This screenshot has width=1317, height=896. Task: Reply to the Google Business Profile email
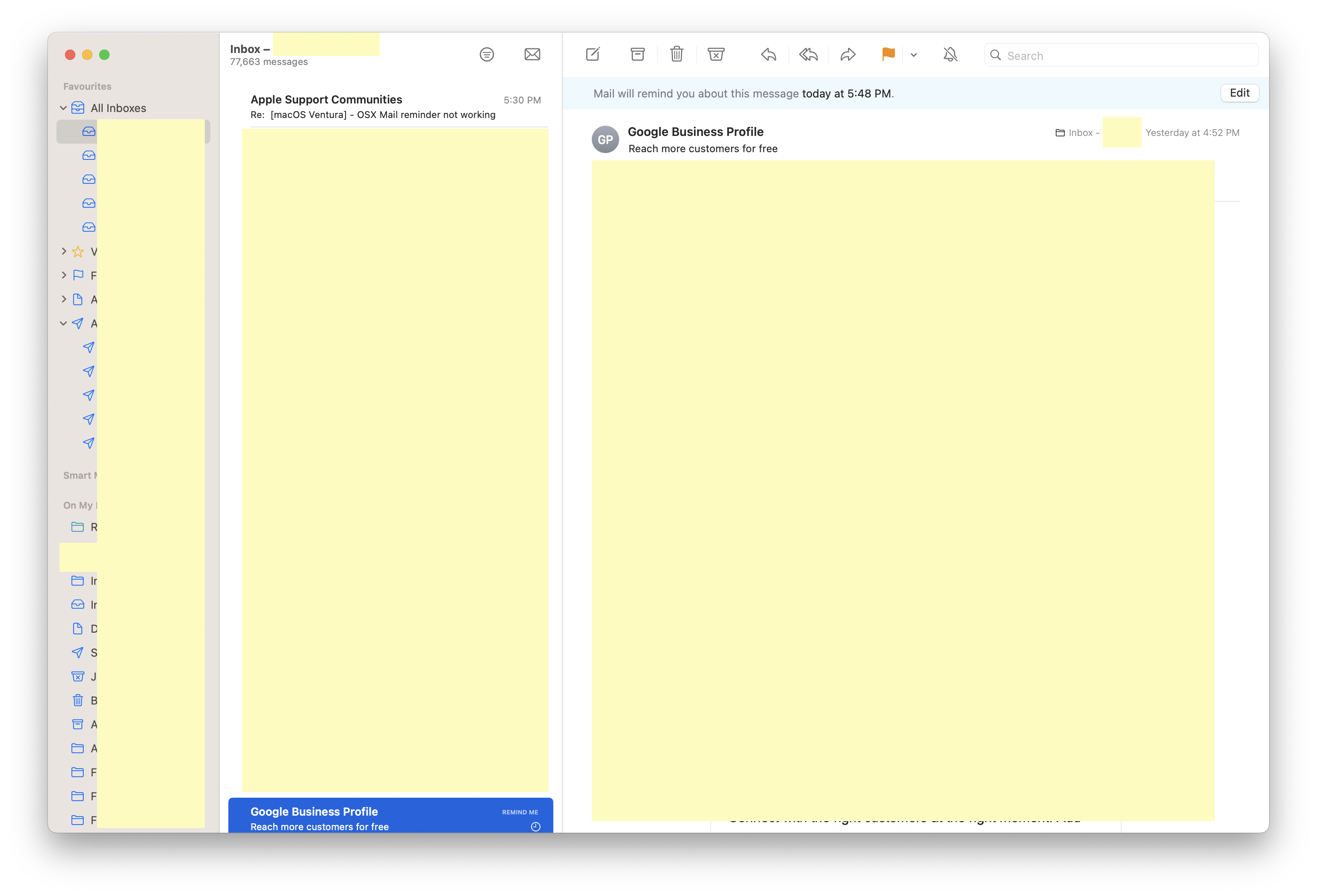(x=768, y=54)
